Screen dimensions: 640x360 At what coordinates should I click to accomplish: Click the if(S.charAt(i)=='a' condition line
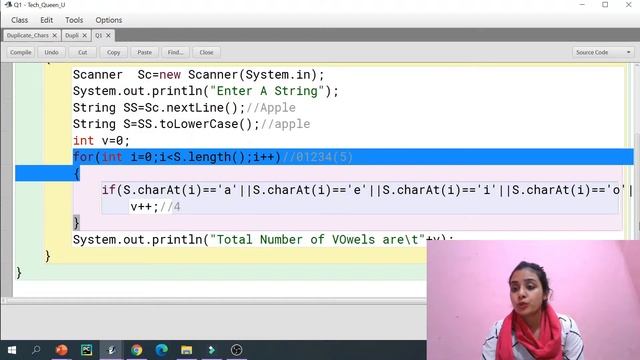click(366, 190)
